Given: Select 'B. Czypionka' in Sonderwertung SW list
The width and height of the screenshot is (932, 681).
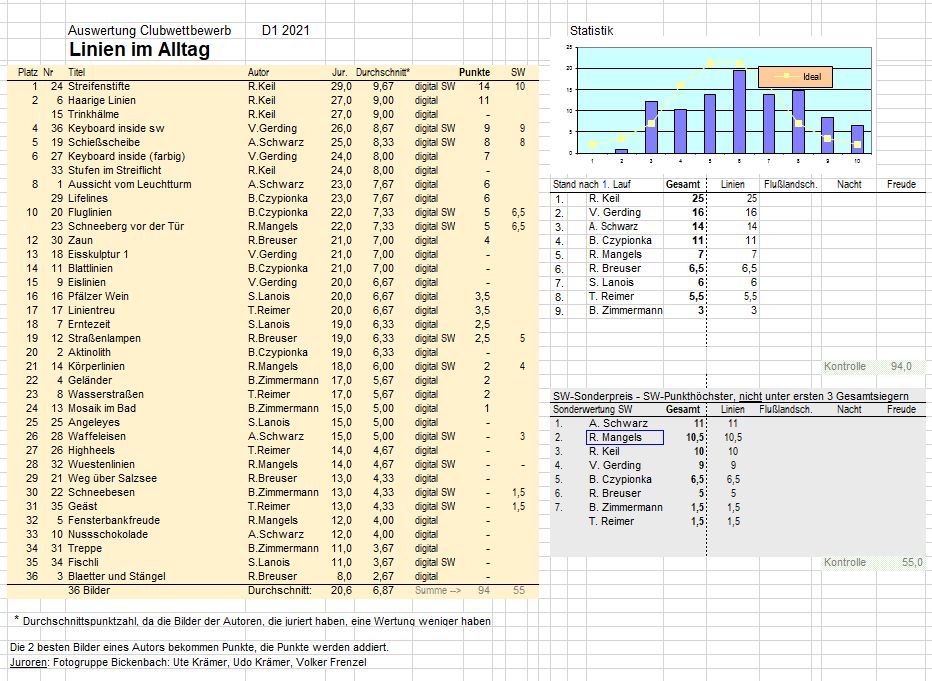Looking at the screenshot, I should (x=620, y=479).
